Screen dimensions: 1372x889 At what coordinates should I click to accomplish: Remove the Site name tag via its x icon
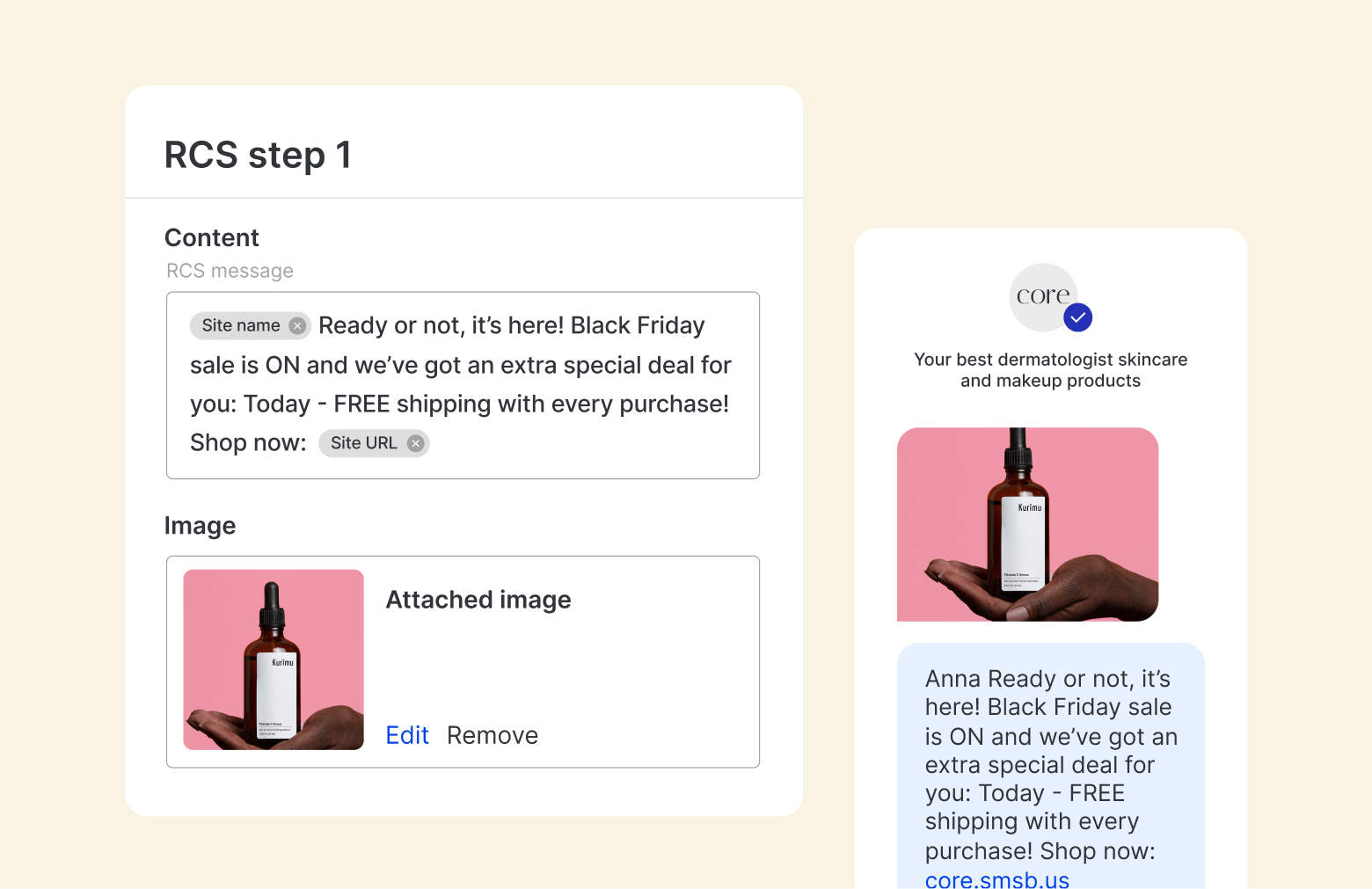click(297, 326)
